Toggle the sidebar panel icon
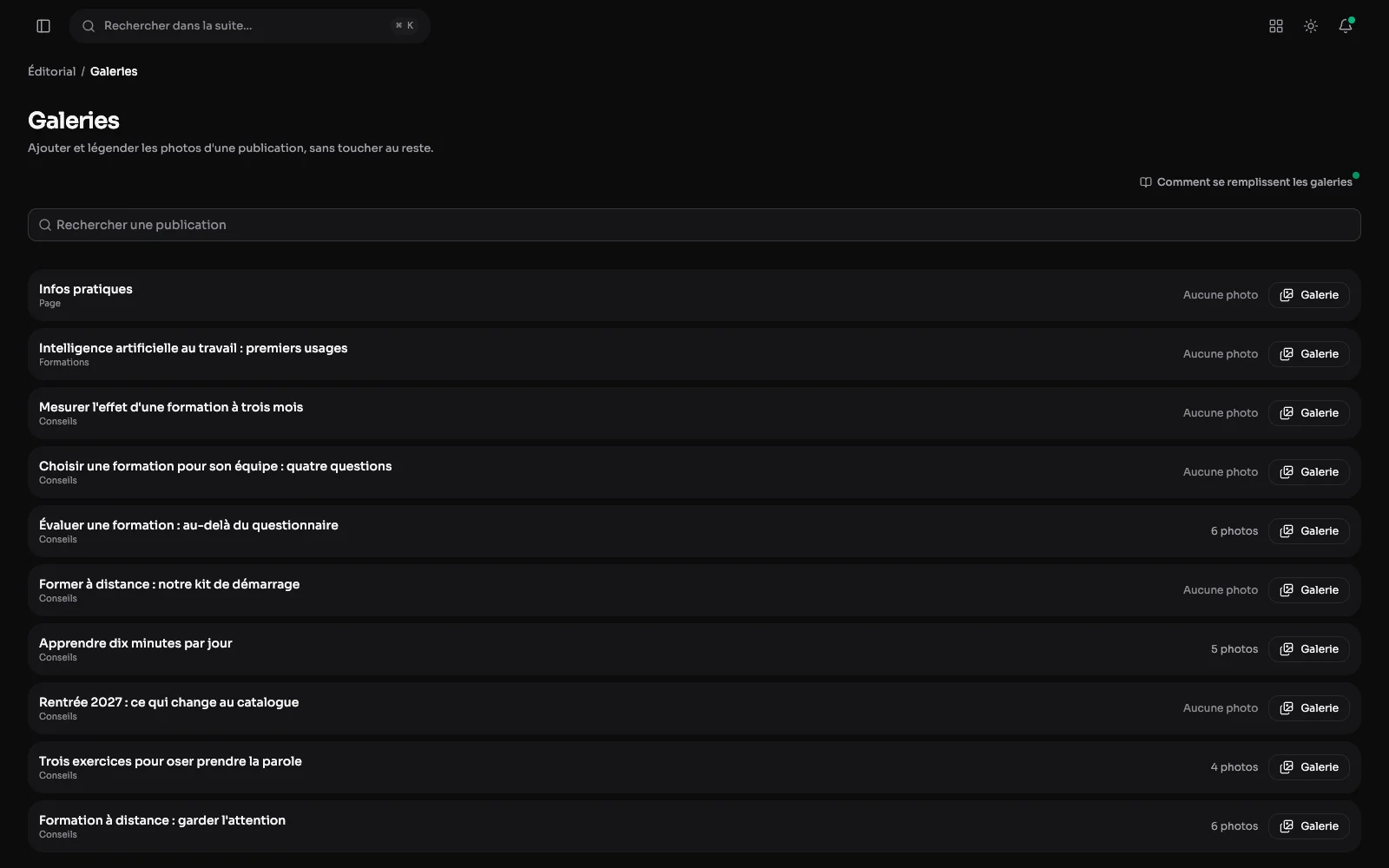Viewport: 1389px width, 868px height. (x=43, y=26)
